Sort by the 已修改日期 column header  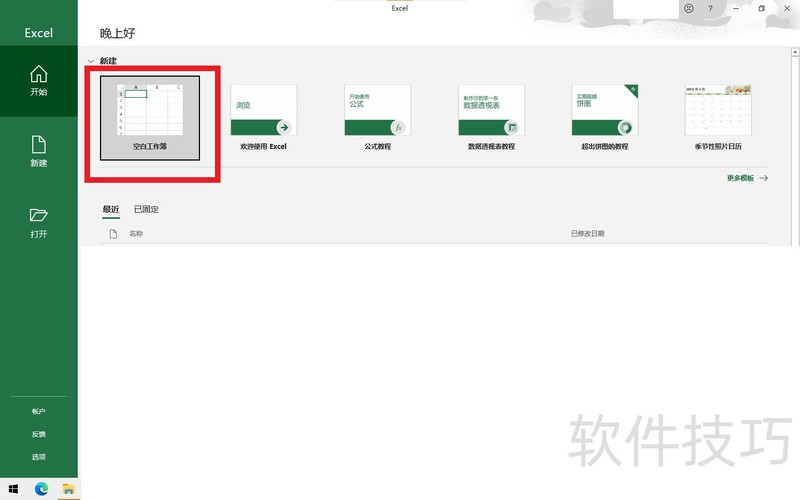pyautogui.click(x=588, y=234)
